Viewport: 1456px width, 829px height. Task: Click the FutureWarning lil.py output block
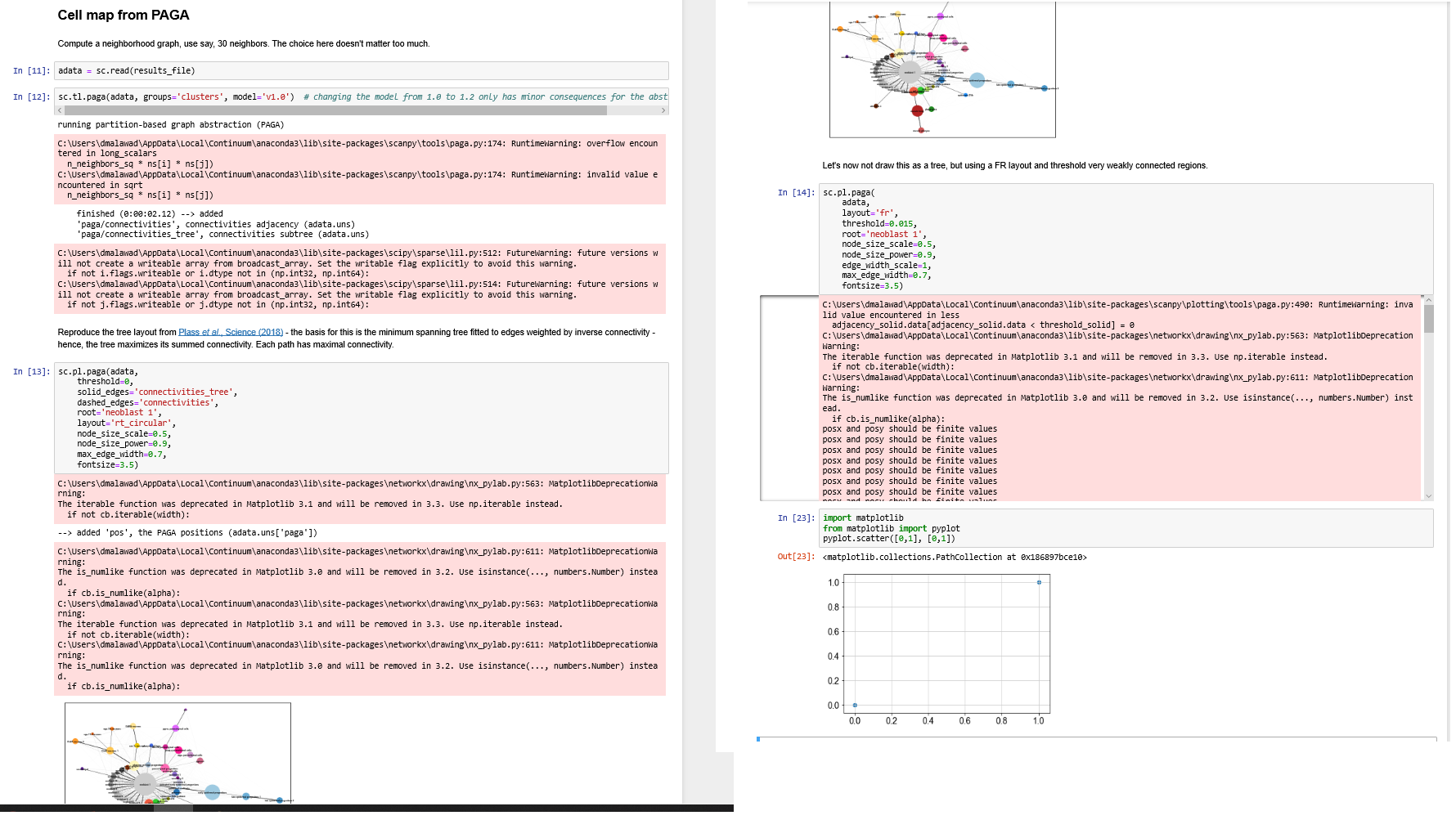coord(360,278)
